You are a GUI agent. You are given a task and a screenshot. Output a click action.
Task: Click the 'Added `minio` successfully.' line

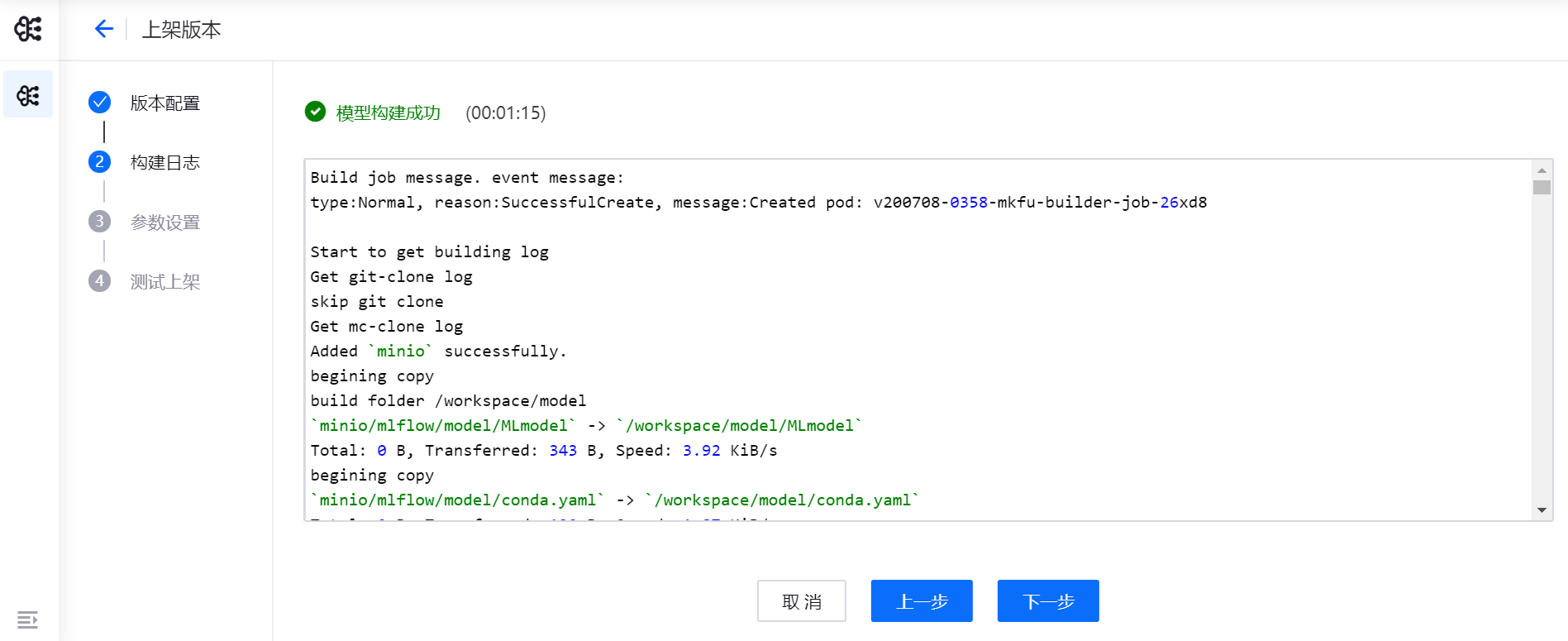click(x=439, y=352)
